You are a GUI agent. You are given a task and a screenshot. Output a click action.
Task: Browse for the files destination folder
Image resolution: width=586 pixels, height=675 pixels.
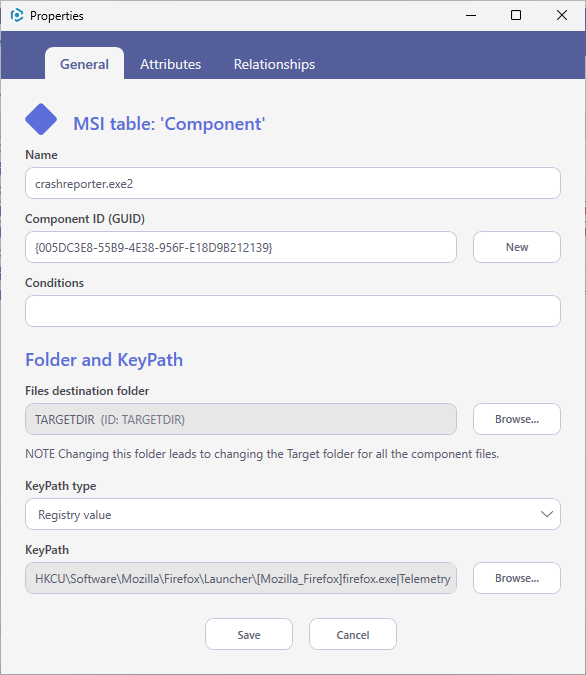tap(517, 419)
